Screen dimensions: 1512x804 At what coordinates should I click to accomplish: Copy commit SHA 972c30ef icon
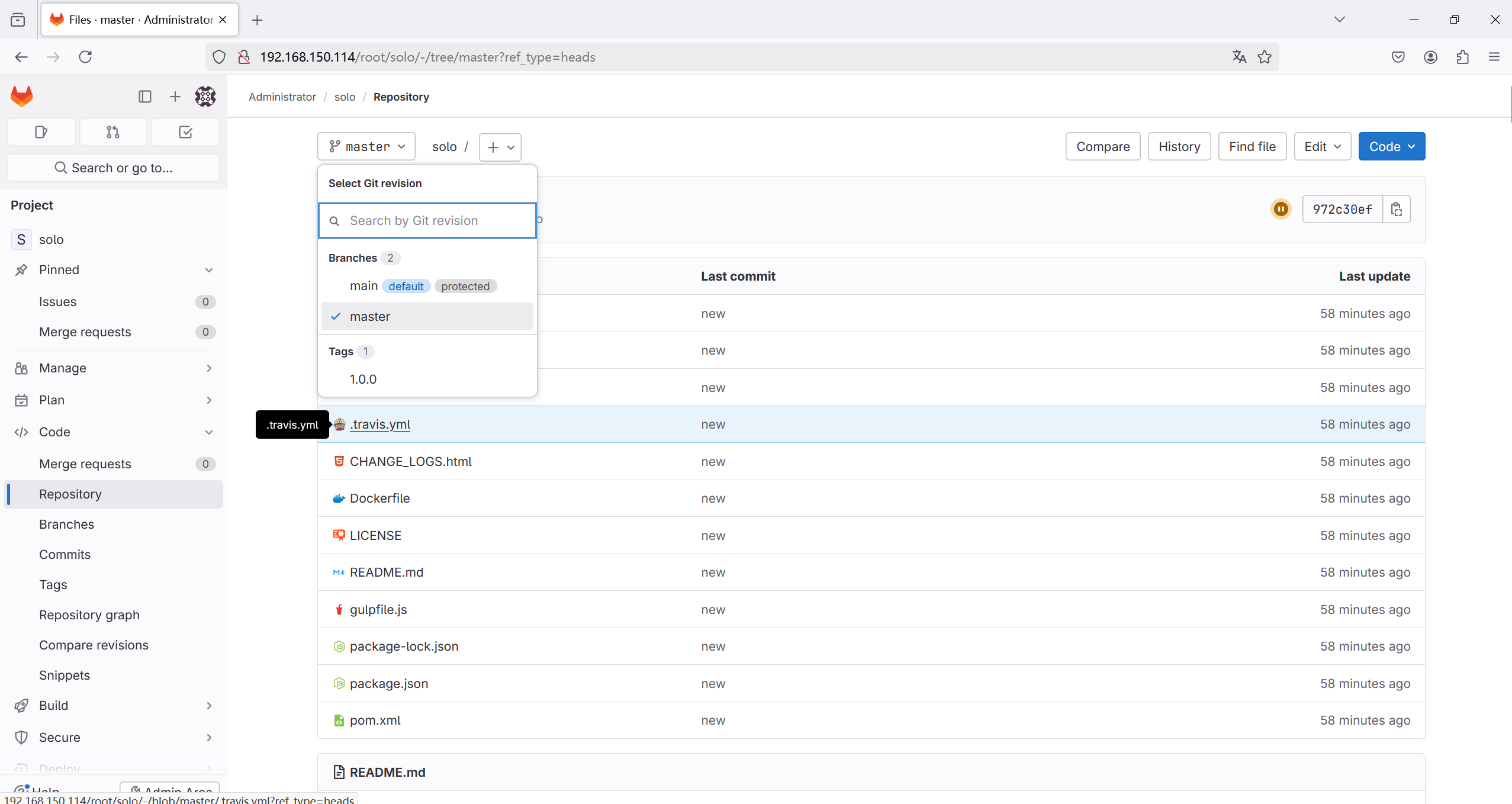tap(1397, 209)
